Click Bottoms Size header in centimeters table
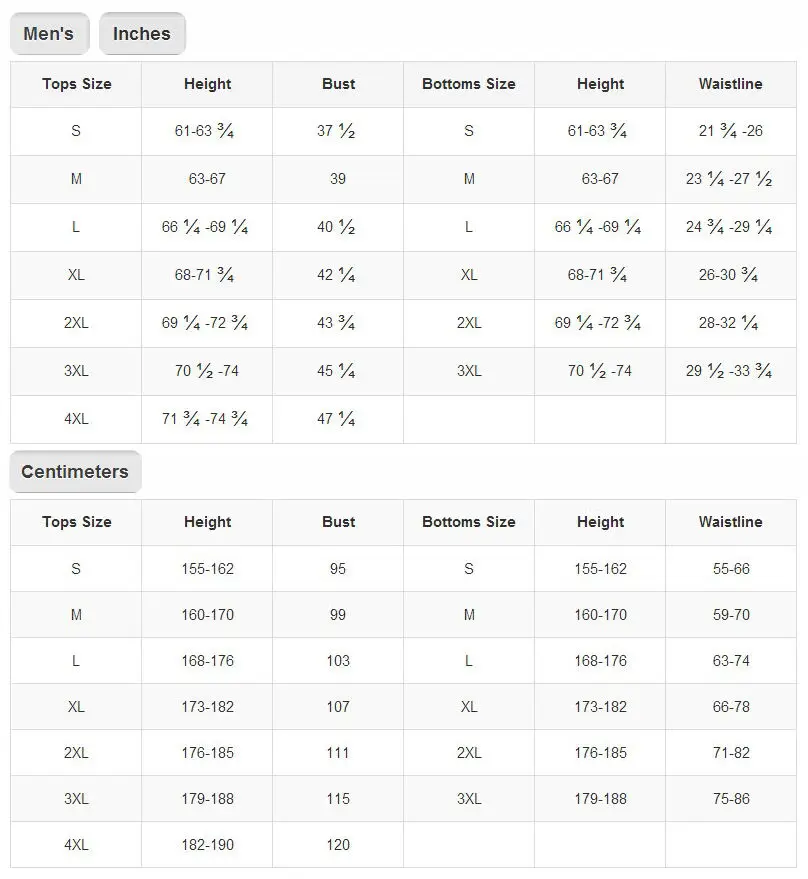Viewport: 808px width, 879px height. (x=469, y=522)
